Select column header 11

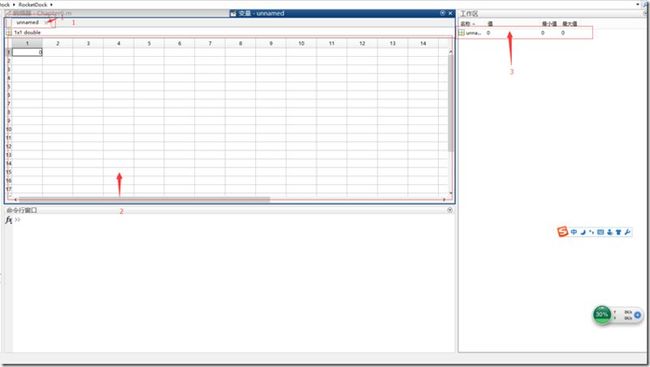click(x=332, y=43)
